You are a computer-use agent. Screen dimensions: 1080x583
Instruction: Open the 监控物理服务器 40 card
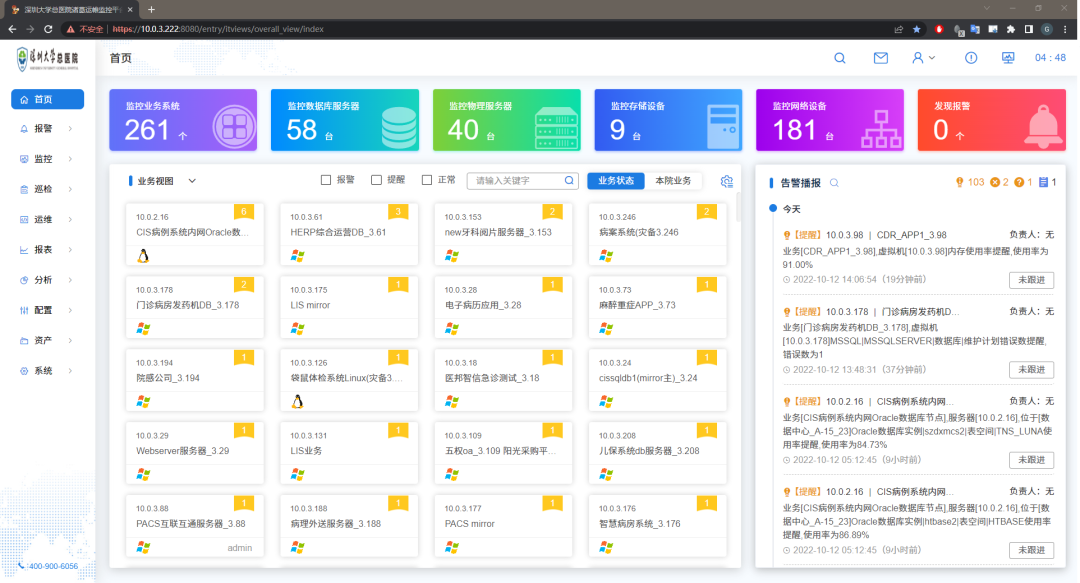coord(506,120)
